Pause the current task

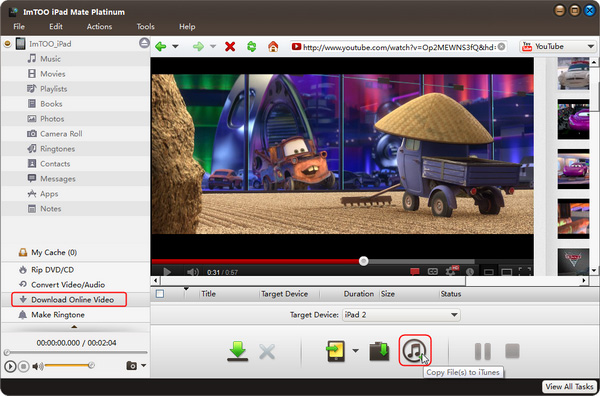[483, 351]
